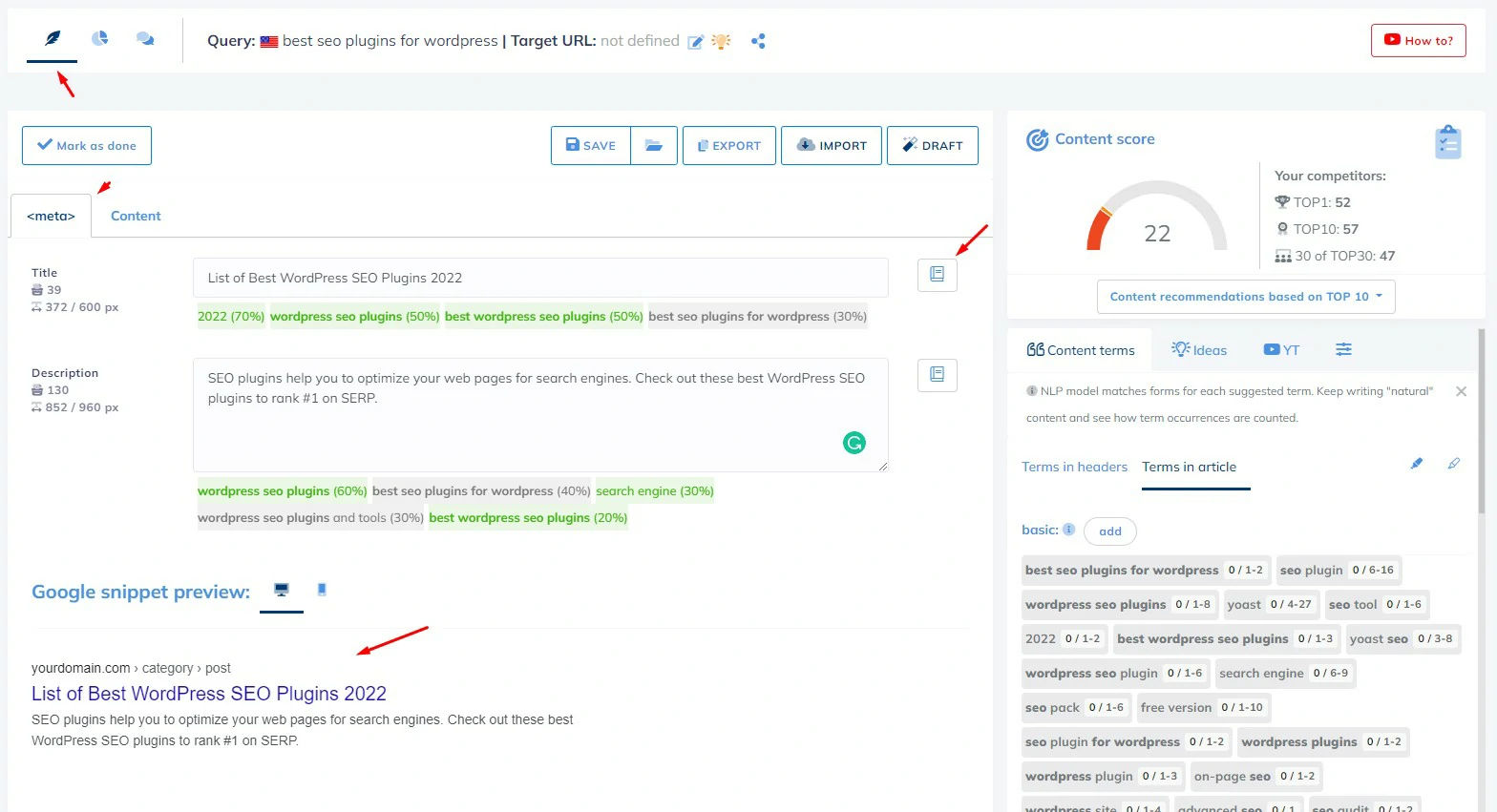Click the 'yoast' term chip
1497x812 pixels.
tap(1272, 604)
